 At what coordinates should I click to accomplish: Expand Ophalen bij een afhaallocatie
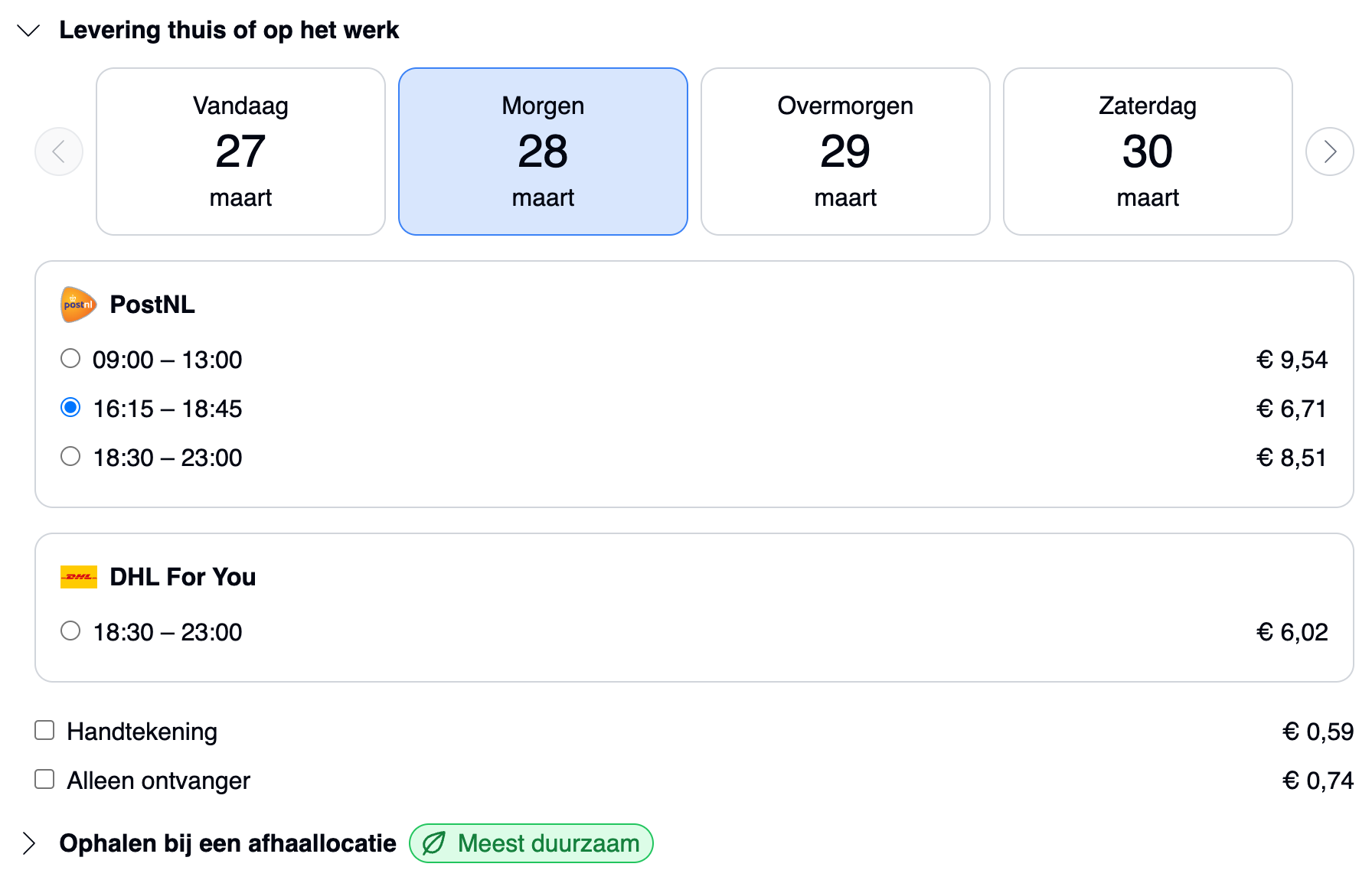pyautogui.click(x=227, y=843)
